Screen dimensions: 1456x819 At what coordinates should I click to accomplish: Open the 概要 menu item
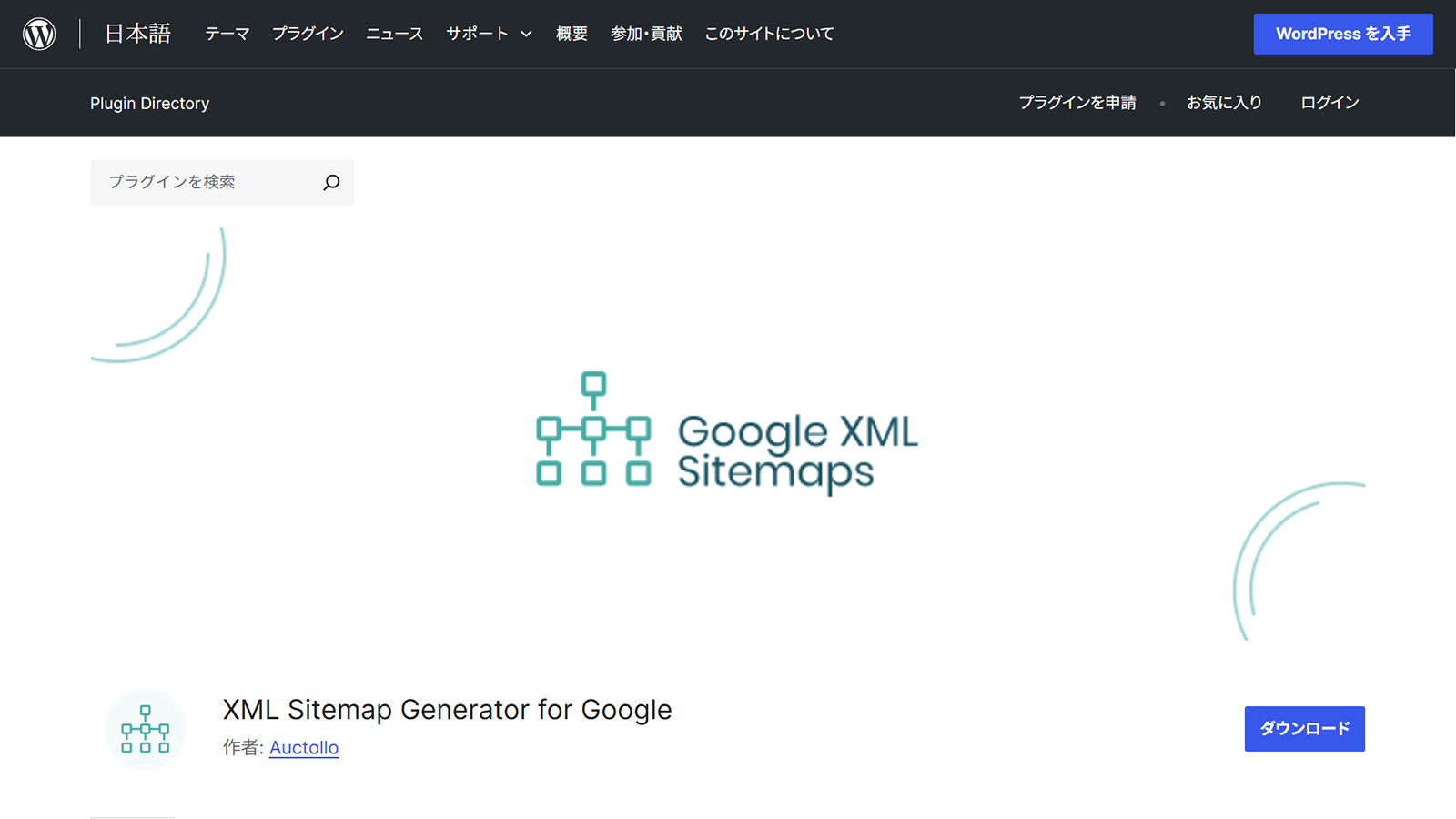[x=571, y=34]
